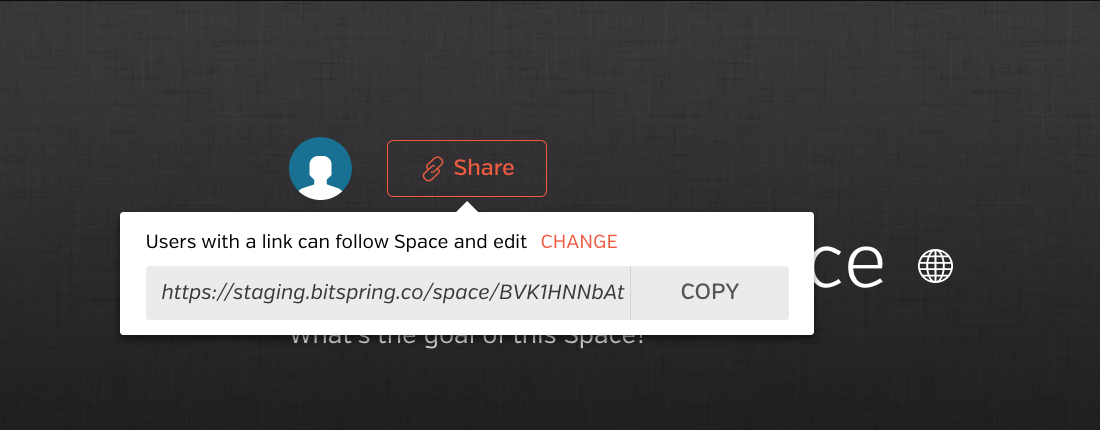1100x430 pixels.
Task: Open the Share button popover toggle
Action: coord(467,168)
